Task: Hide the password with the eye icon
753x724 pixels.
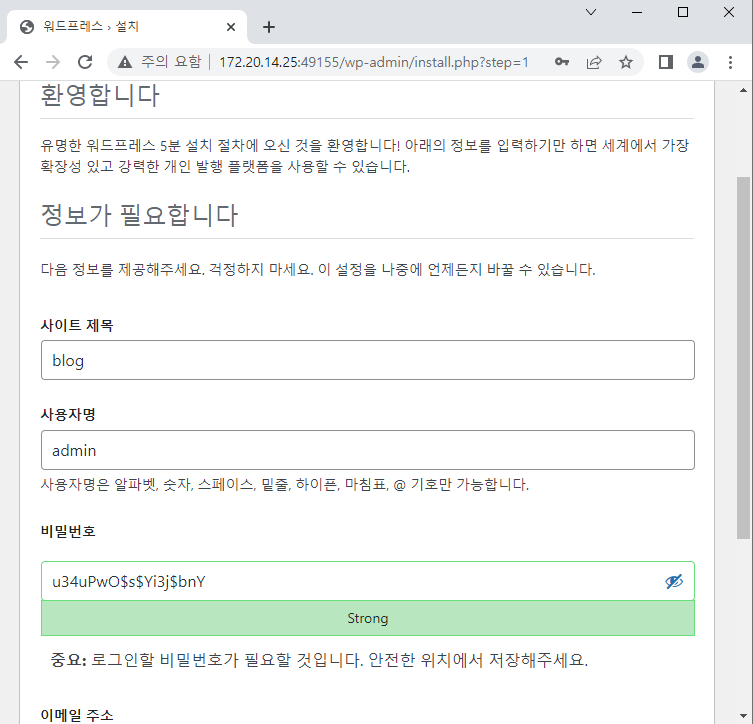Action: [x=674, y=581]
